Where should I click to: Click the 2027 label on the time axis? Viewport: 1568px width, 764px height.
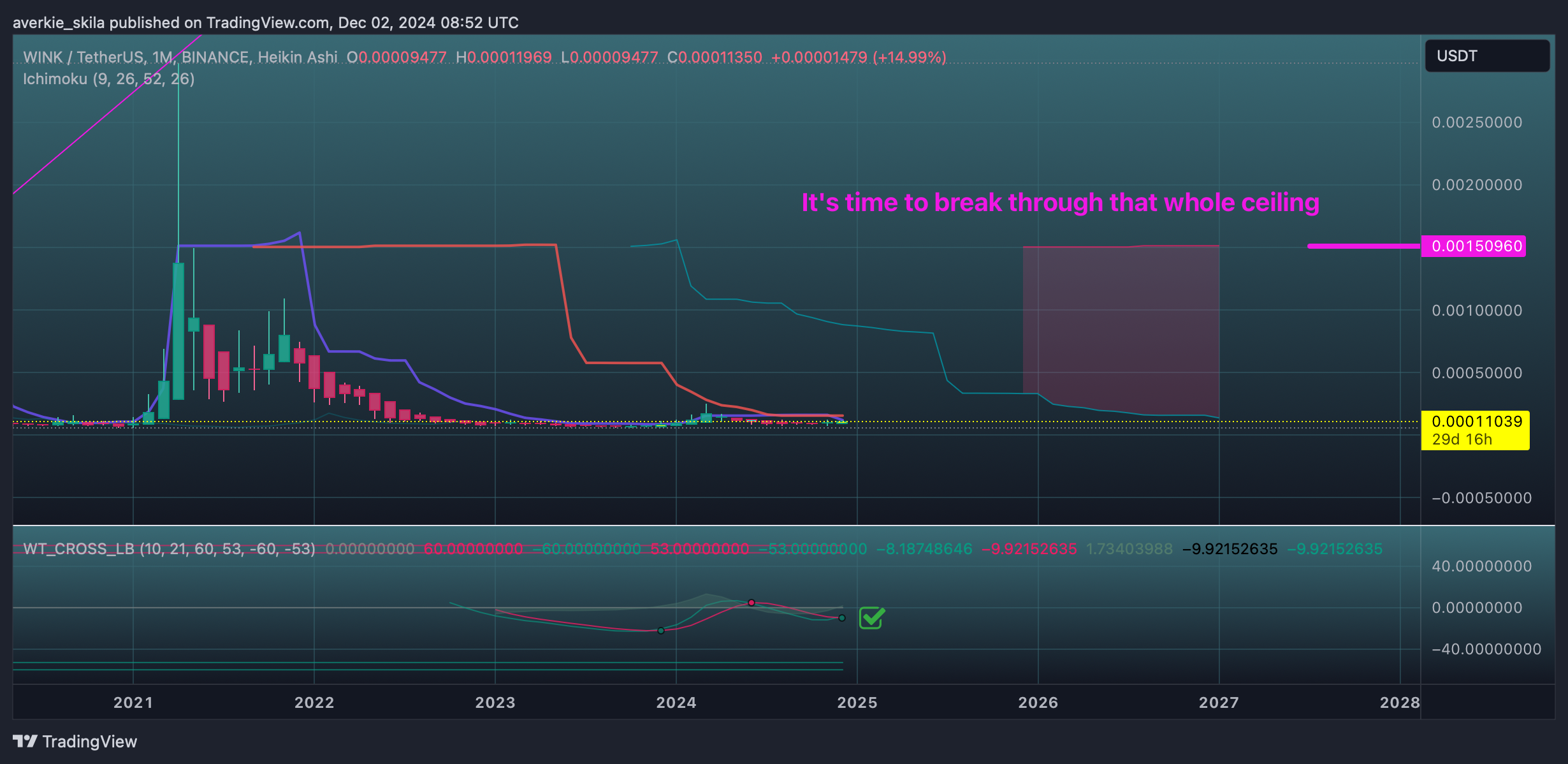click(x=1219, y=703)
